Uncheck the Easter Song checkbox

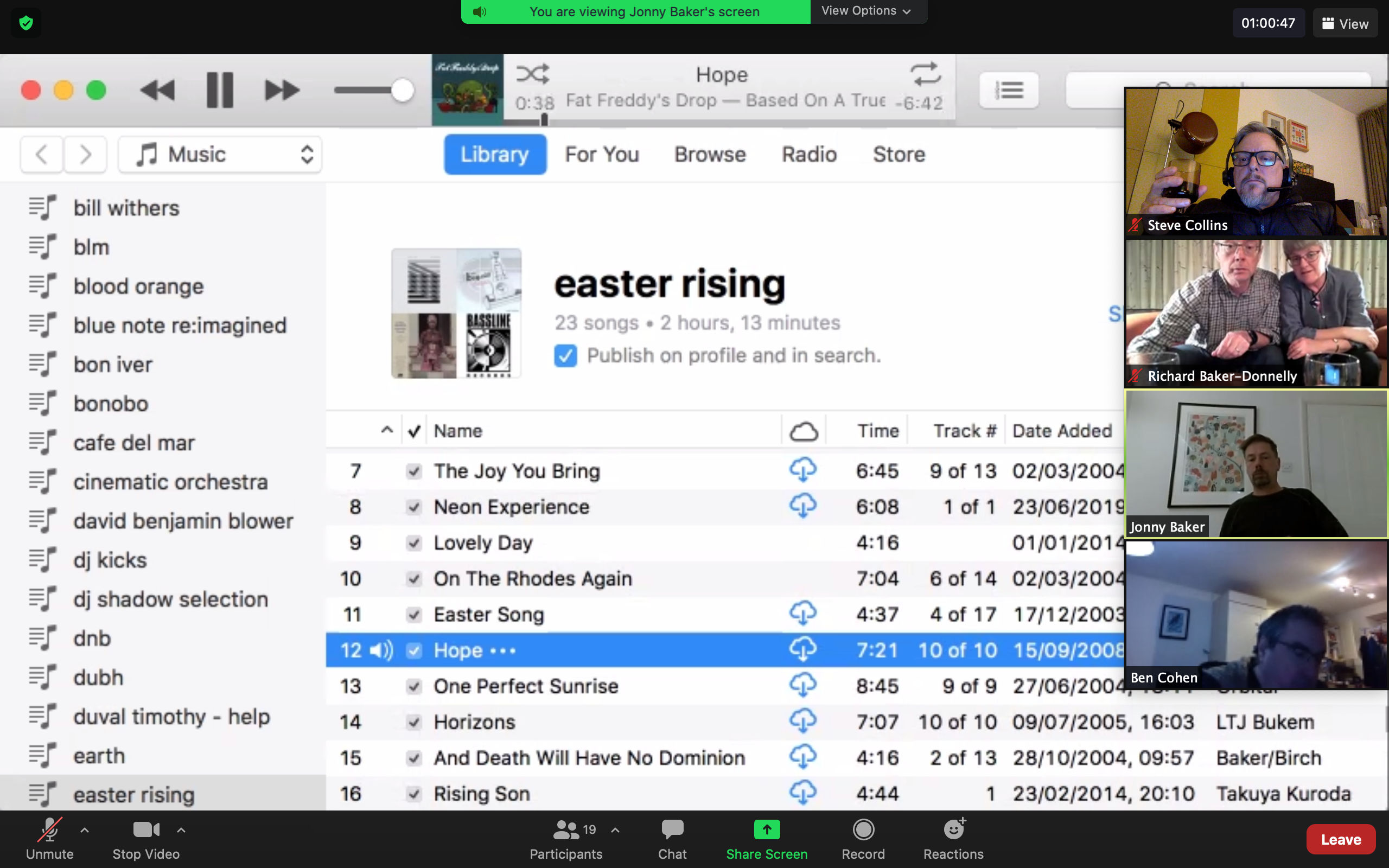coord(414,615)
